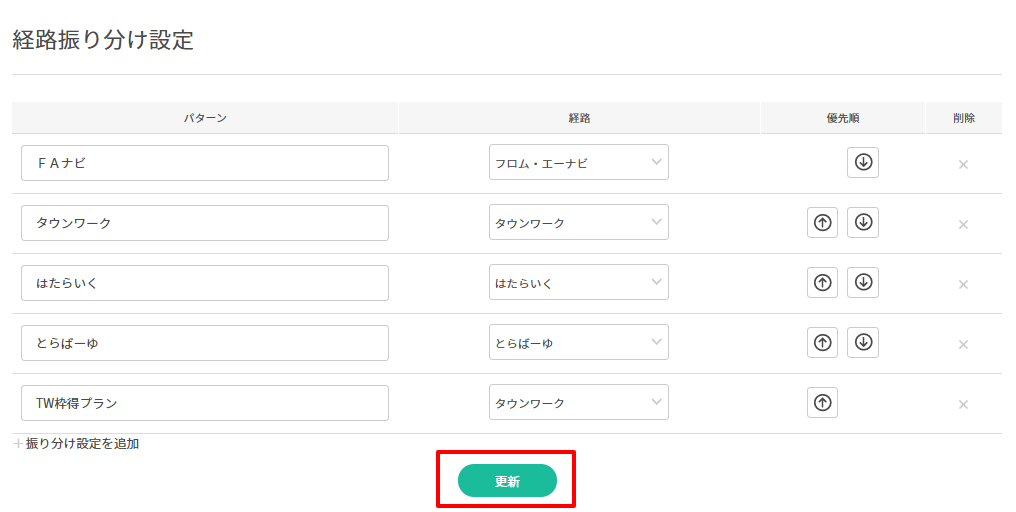This screenshot has height=512, width=1016.
Task: Delete the はたらいく pattern row
Action: click(963, 284)
